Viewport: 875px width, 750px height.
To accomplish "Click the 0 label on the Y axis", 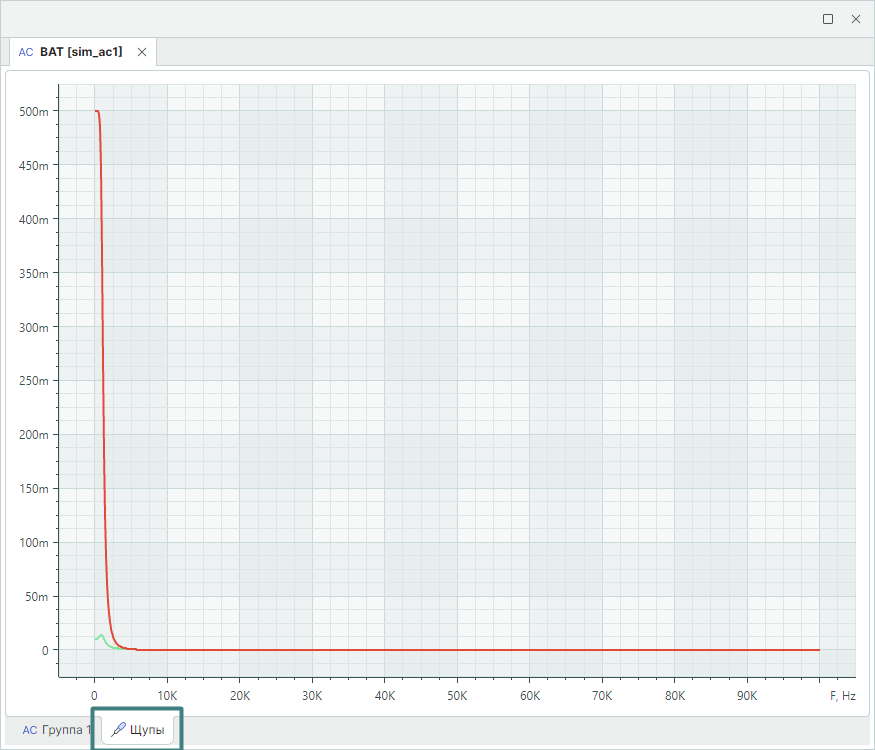I will [43, 650].
